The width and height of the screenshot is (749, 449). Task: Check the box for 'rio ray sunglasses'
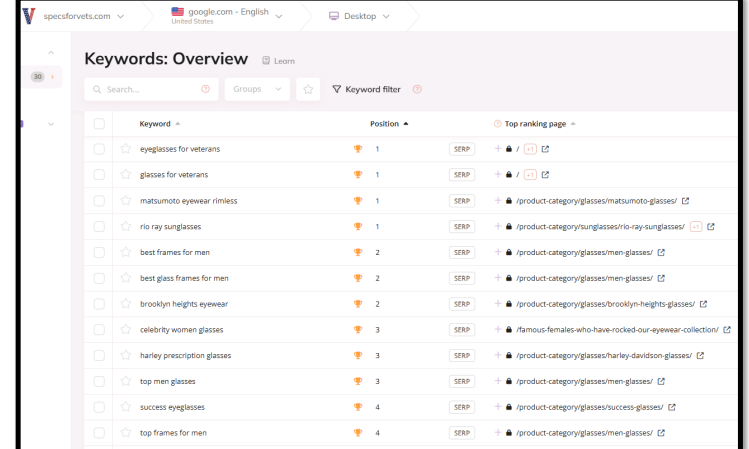tap(99, 226)
